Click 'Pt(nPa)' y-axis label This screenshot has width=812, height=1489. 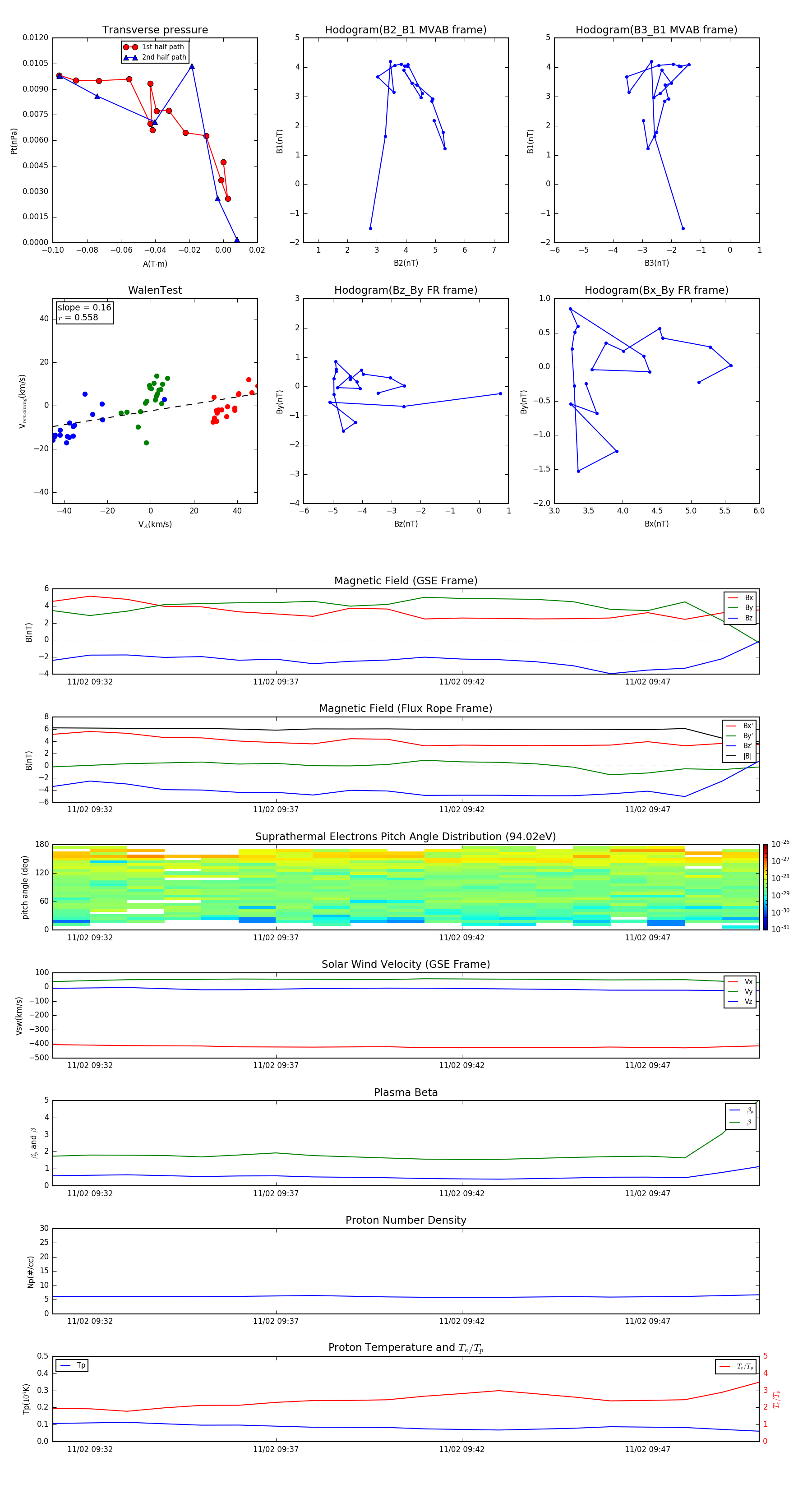pos(14,141)
